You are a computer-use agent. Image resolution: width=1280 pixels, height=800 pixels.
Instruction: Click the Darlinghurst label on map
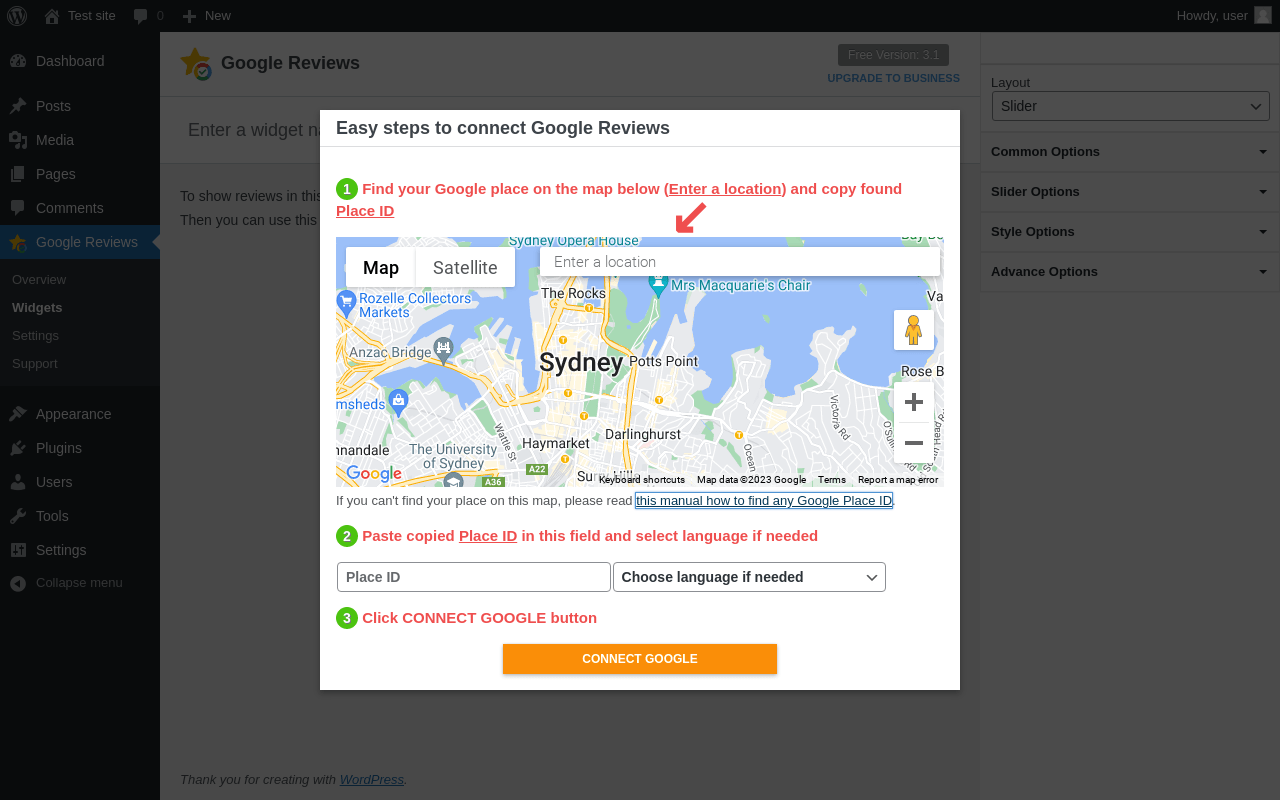pos(643,434)
